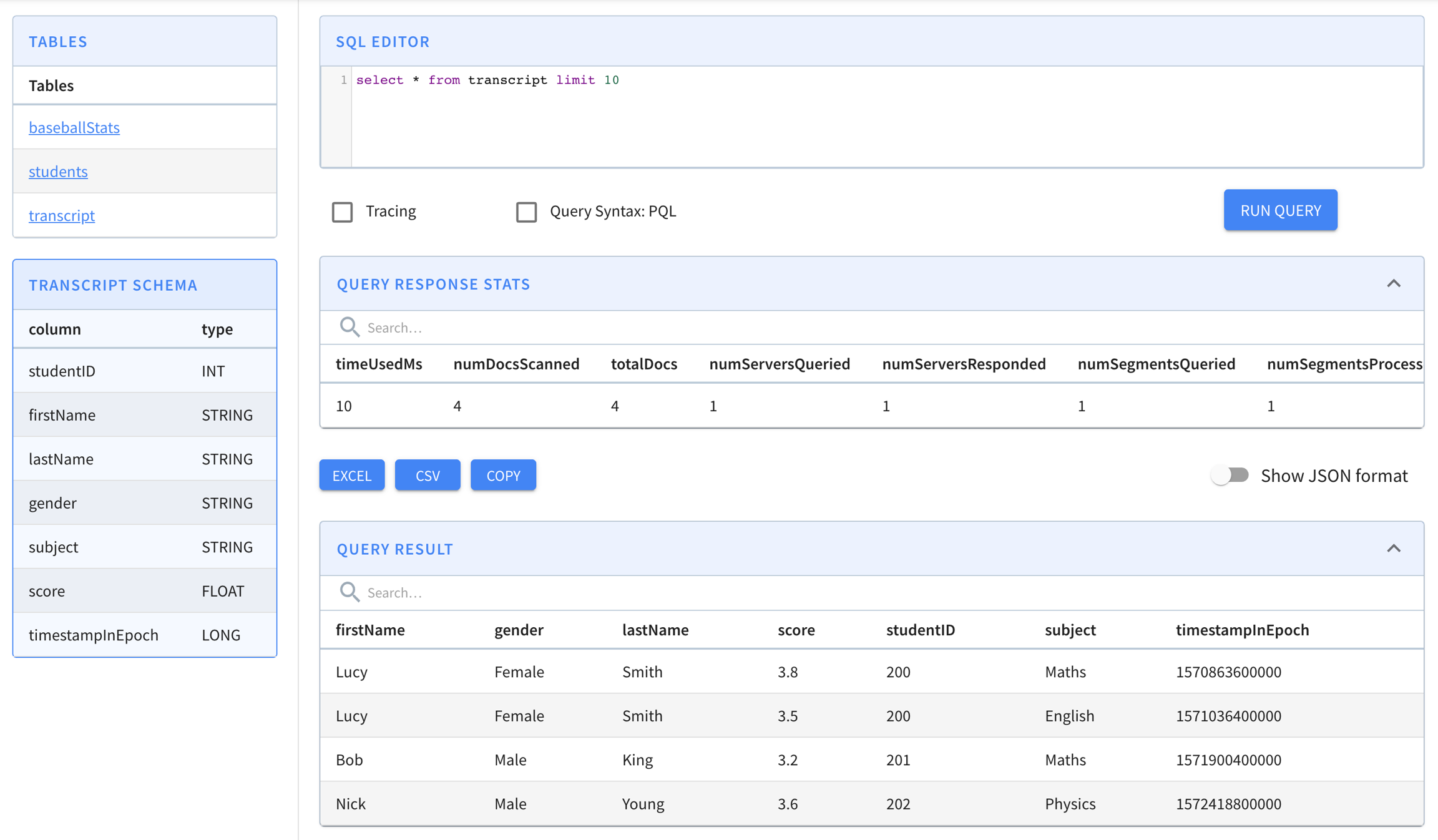The height and width of the screenshot is (840, 1438).
Task: Click the search magnifier icon in Query Result
Action: [349, 592]
